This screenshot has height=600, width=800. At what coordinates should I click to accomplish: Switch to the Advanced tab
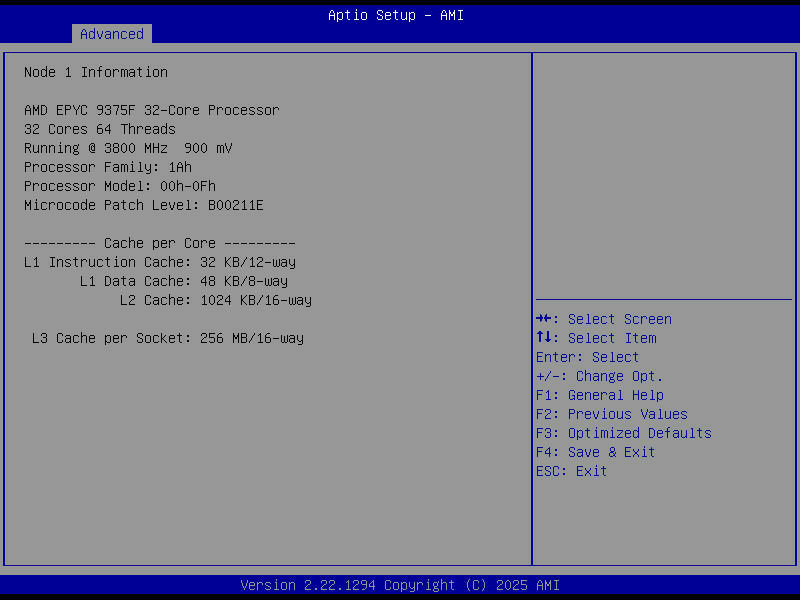(111, 33)
